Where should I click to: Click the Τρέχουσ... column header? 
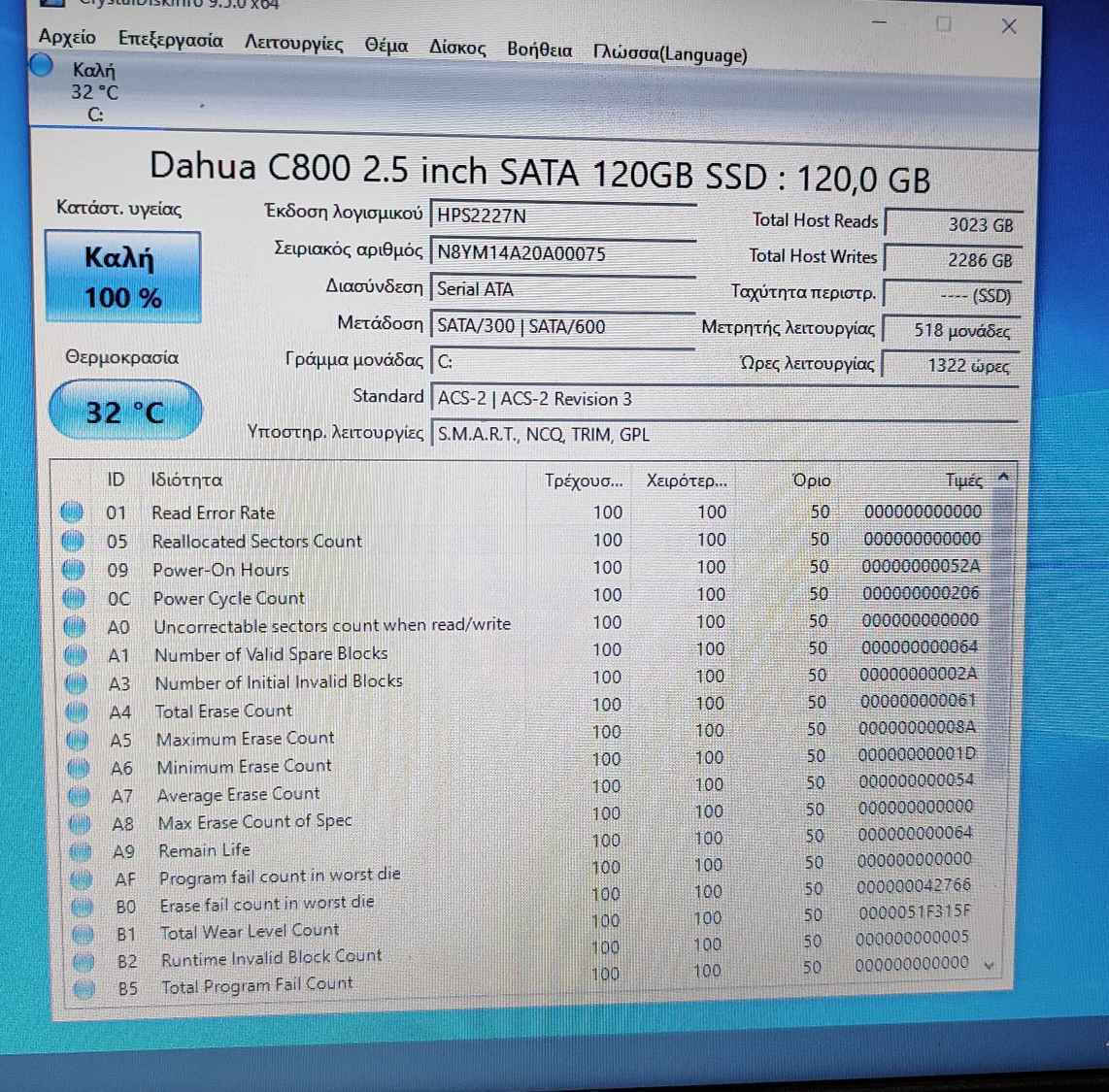[584, 480]
